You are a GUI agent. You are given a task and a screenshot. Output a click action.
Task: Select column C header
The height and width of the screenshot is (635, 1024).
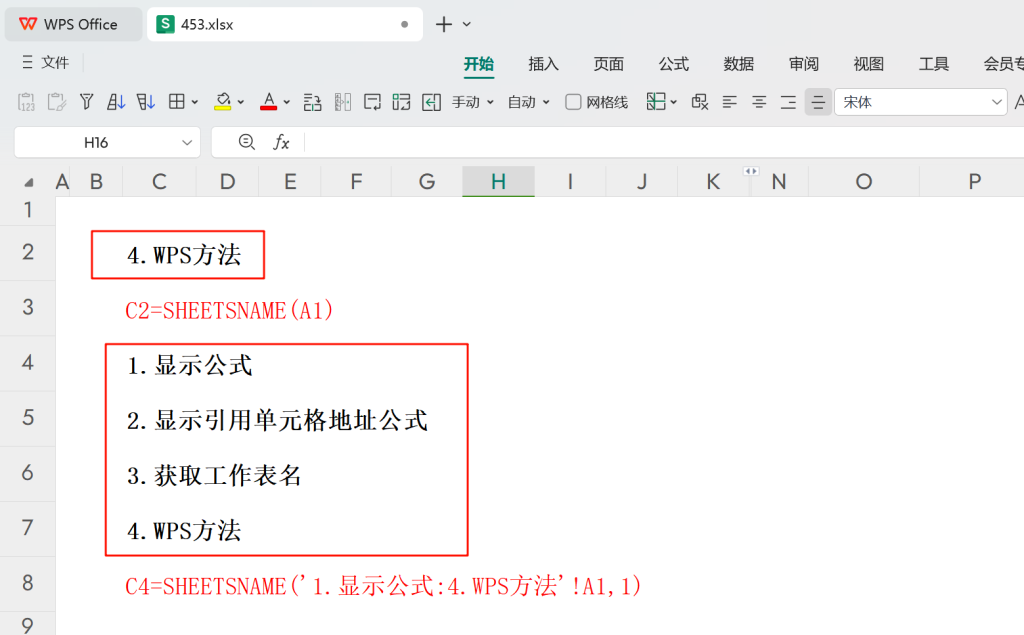(159, 181)
